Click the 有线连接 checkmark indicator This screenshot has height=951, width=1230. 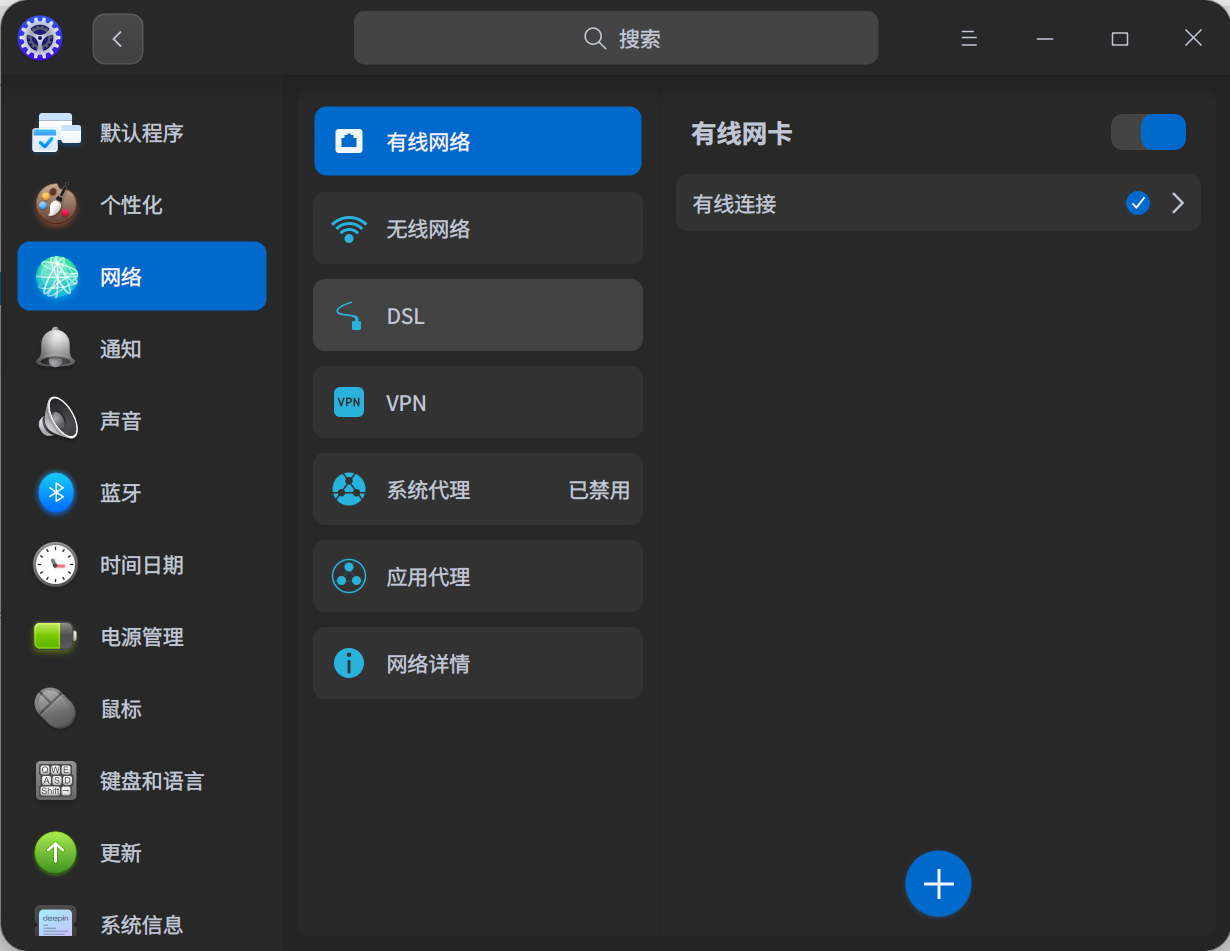point(1137,203)
